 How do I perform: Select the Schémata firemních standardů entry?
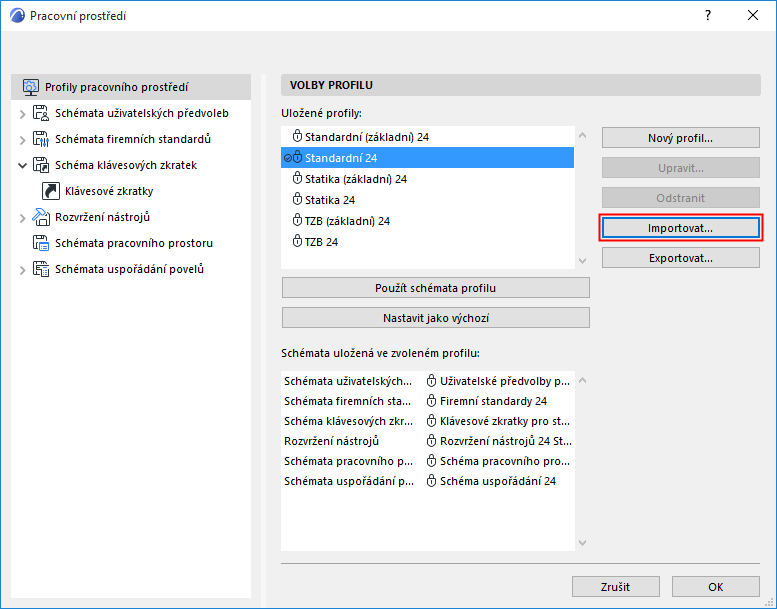tap(133, 139)
